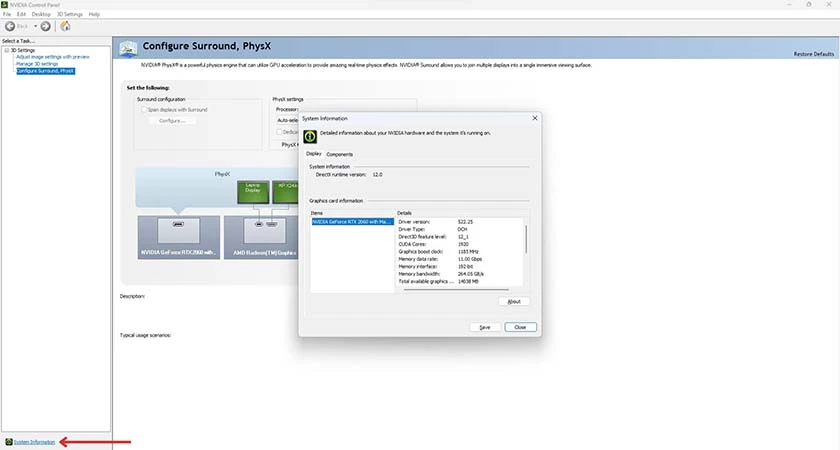Open the Edit menu
The image size is (840, 450).
coord(21,14)
